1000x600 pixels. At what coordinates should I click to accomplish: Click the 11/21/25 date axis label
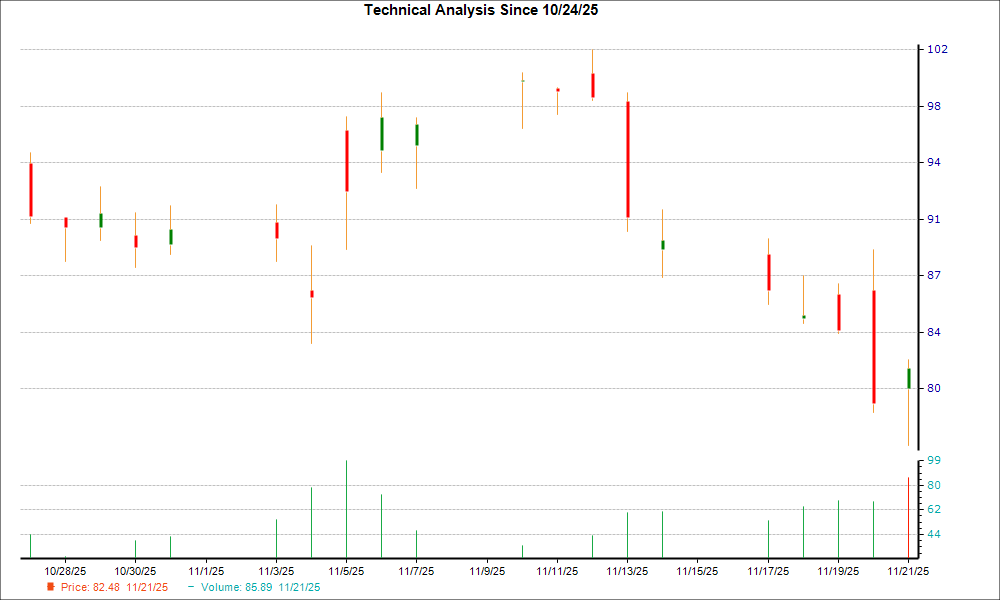click(907, 568)
